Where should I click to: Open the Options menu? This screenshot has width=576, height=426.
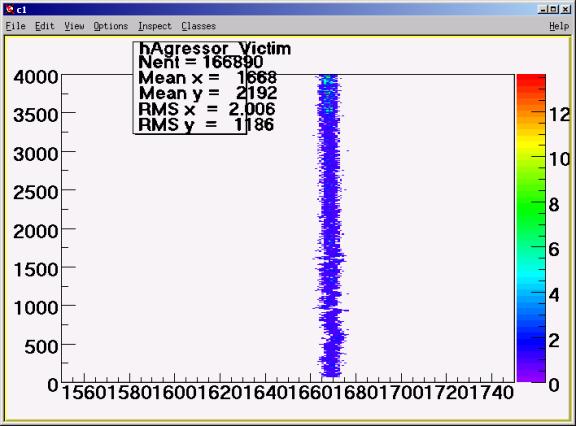(111, 26)
